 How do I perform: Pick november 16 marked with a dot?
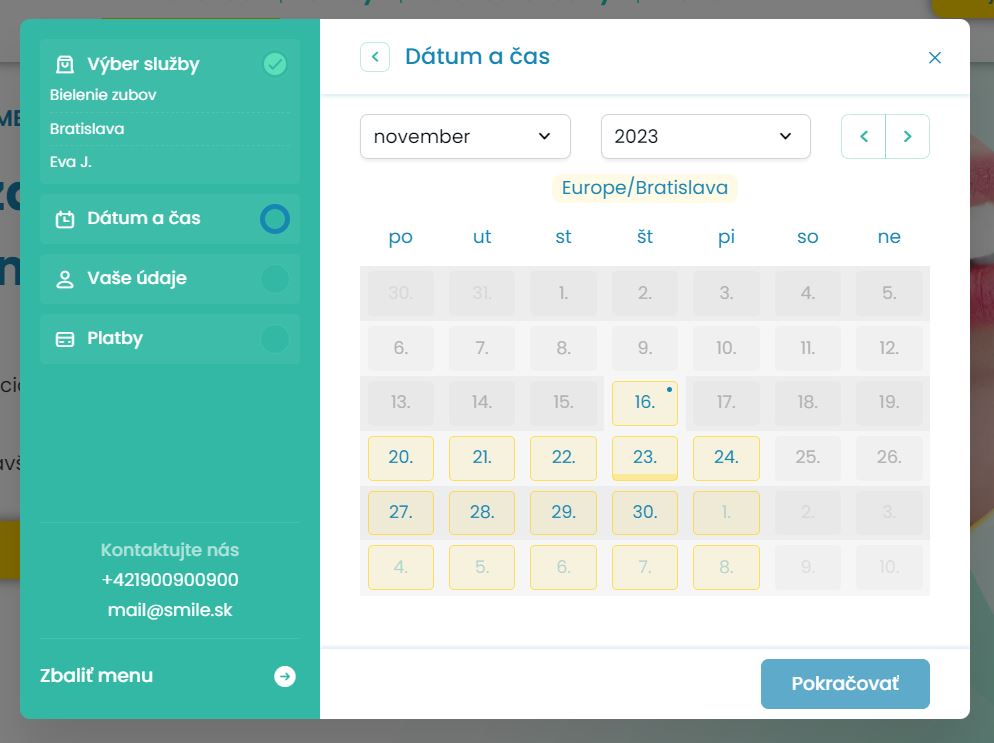pyautogui.click(x=645, y=403)
